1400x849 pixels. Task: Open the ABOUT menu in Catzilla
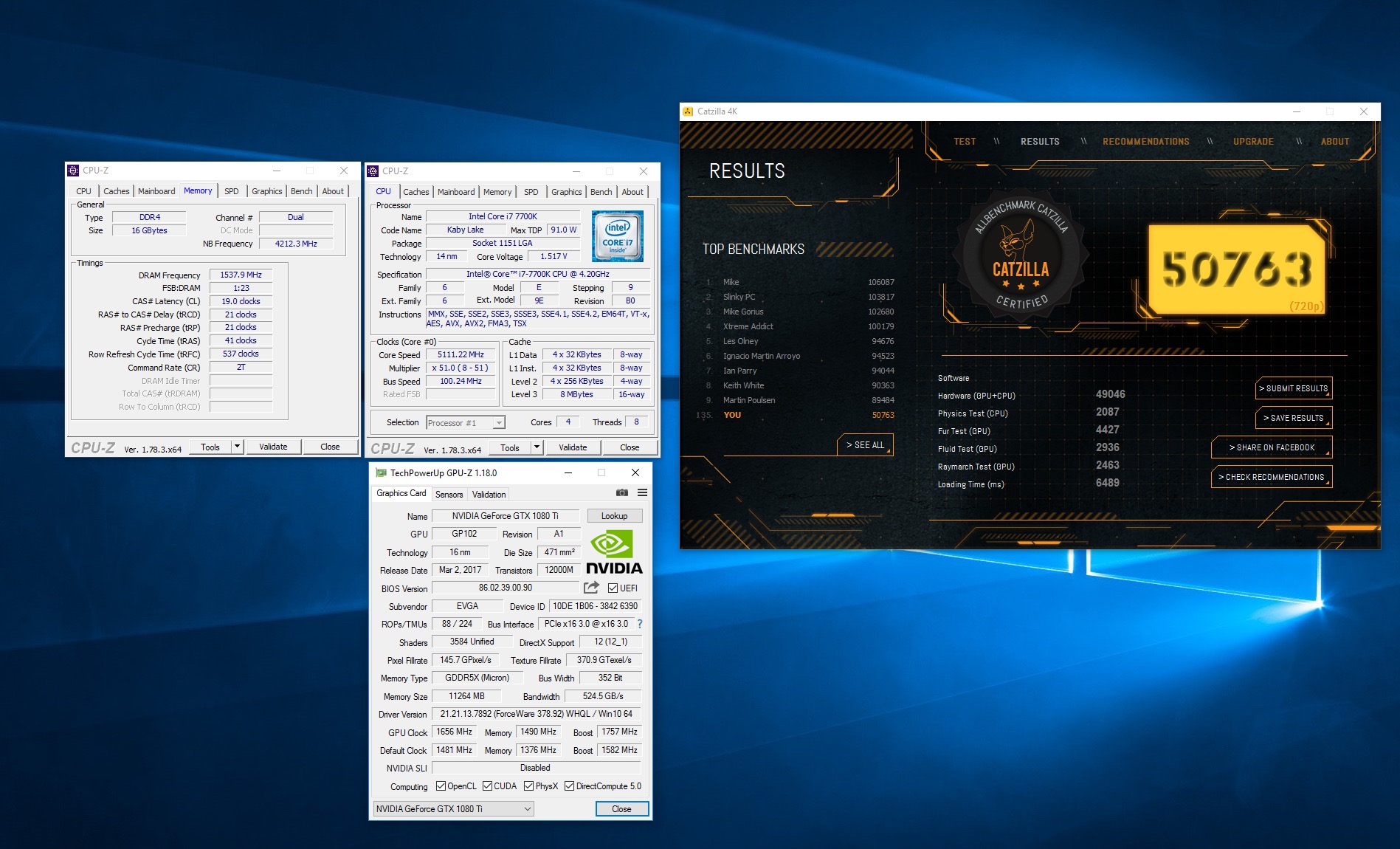click(x=1334, y=142)
